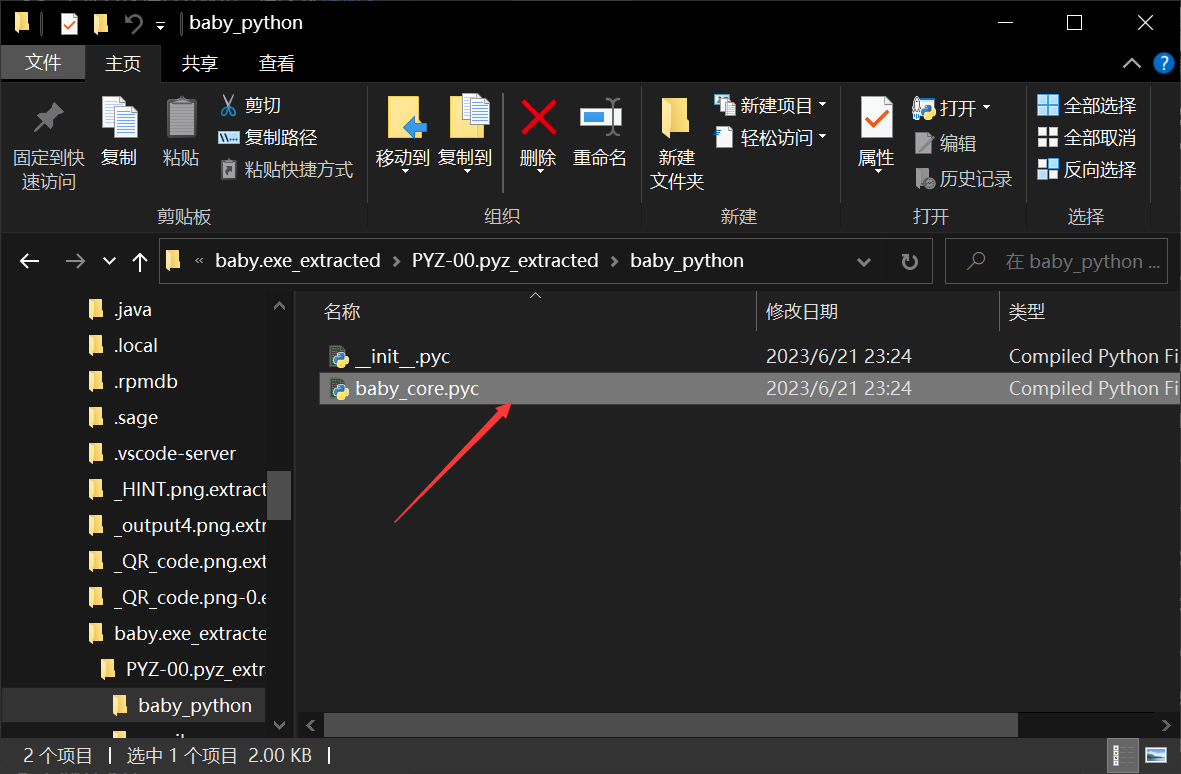
Task: Click Invert selection (反向选择)
Action: [1087, 169]
